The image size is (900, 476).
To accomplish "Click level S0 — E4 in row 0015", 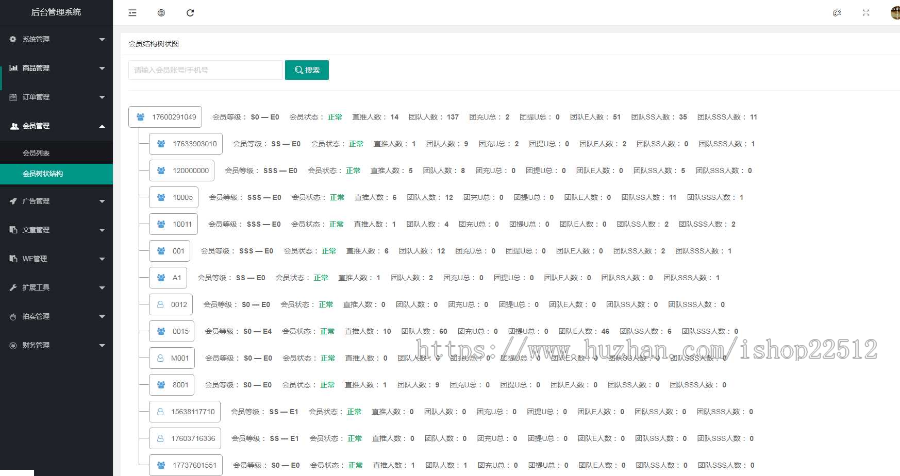I will tap(257, 331).
